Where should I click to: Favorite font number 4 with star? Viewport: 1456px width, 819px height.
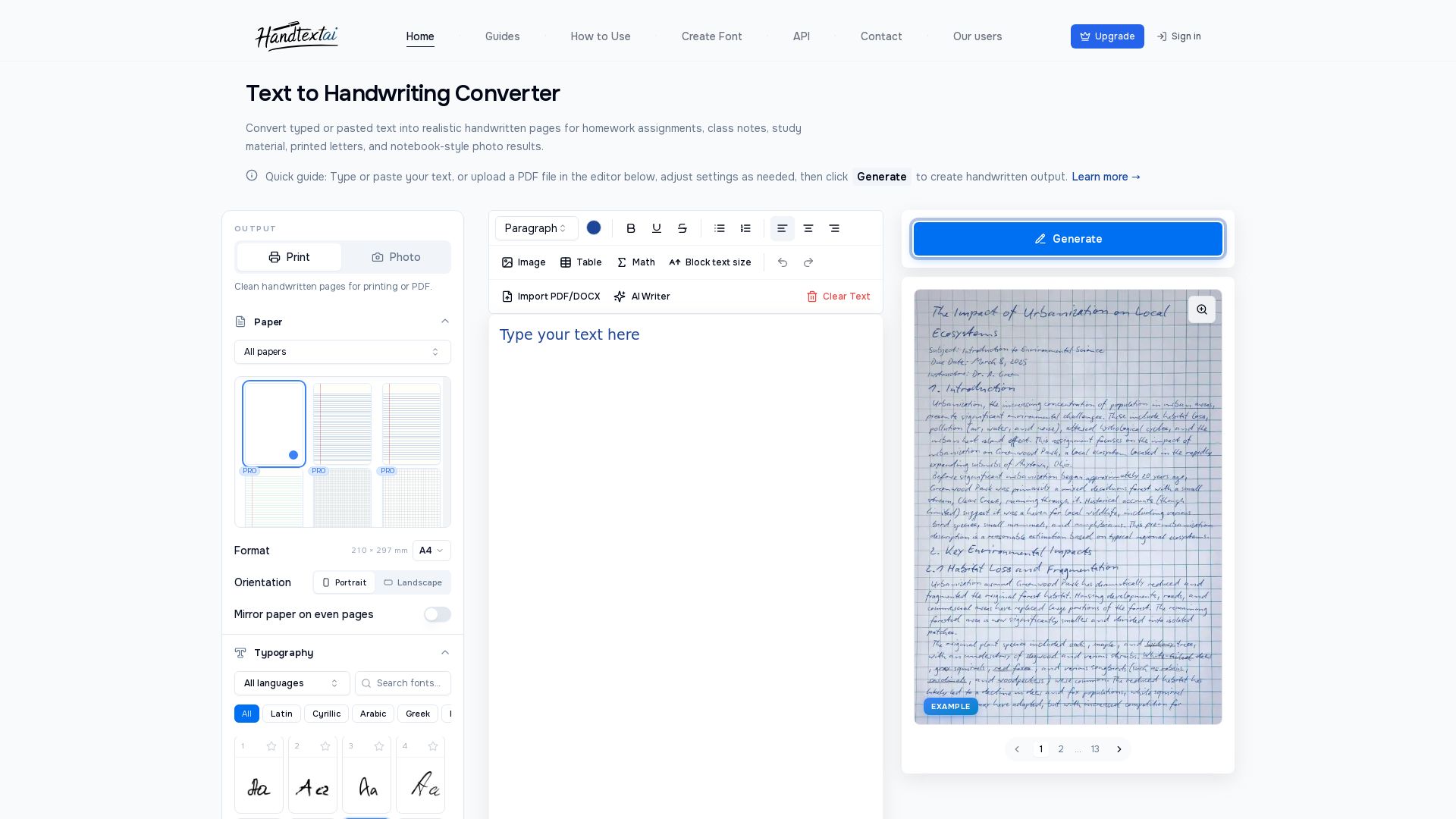pos(433,746)
